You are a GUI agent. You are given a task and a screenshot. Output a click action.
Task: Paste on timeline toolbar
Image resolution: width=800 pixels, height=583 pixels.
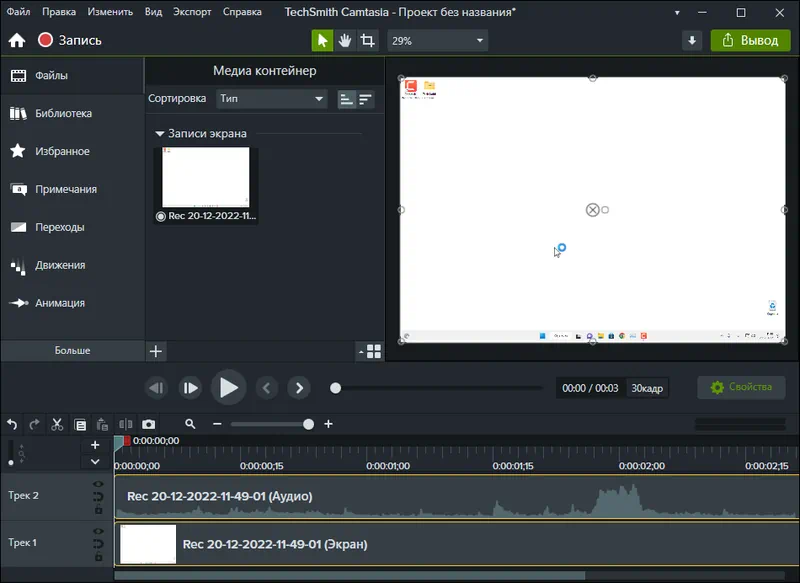(x=102, y=424)
